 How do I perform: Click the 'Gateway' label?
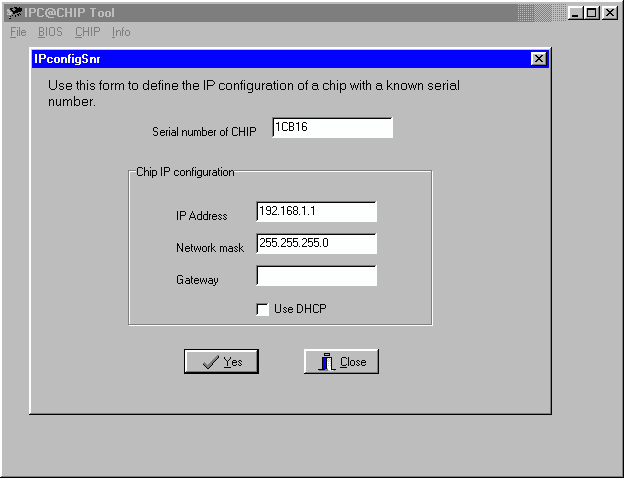pyautogui.click(x=197, y=280)
